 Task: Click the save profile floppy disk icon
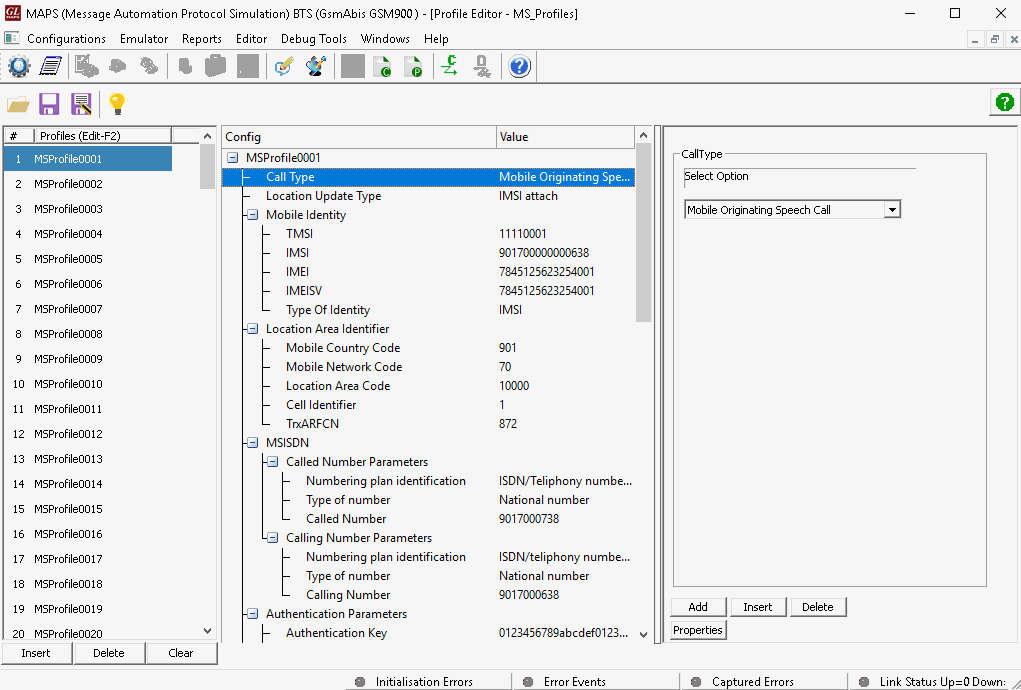49,104
